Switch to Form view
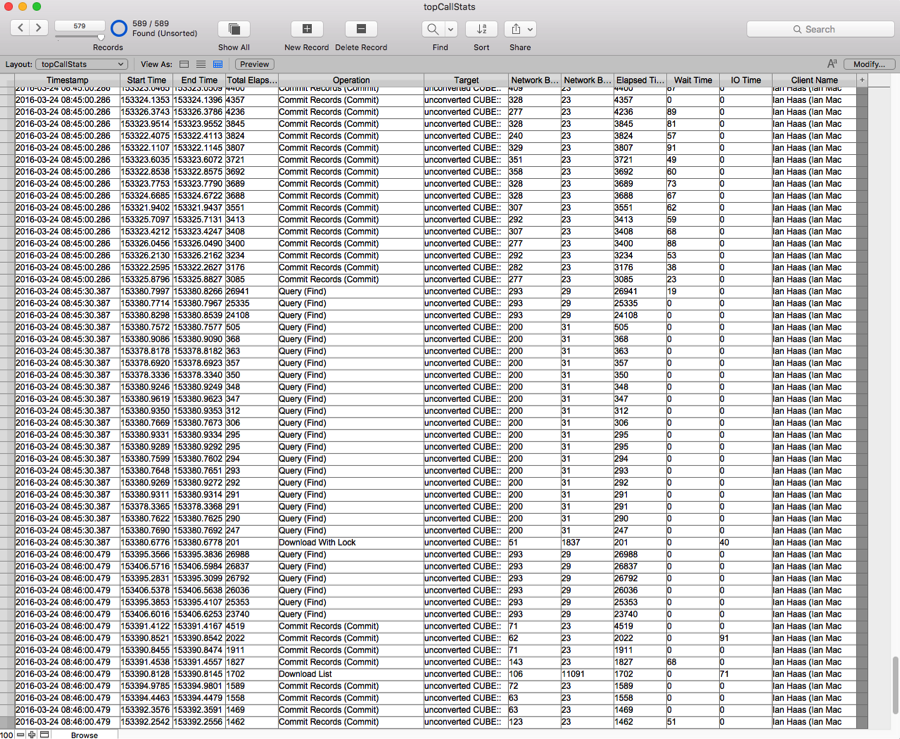This screenshot has height=739, width=900. (184, 64)
